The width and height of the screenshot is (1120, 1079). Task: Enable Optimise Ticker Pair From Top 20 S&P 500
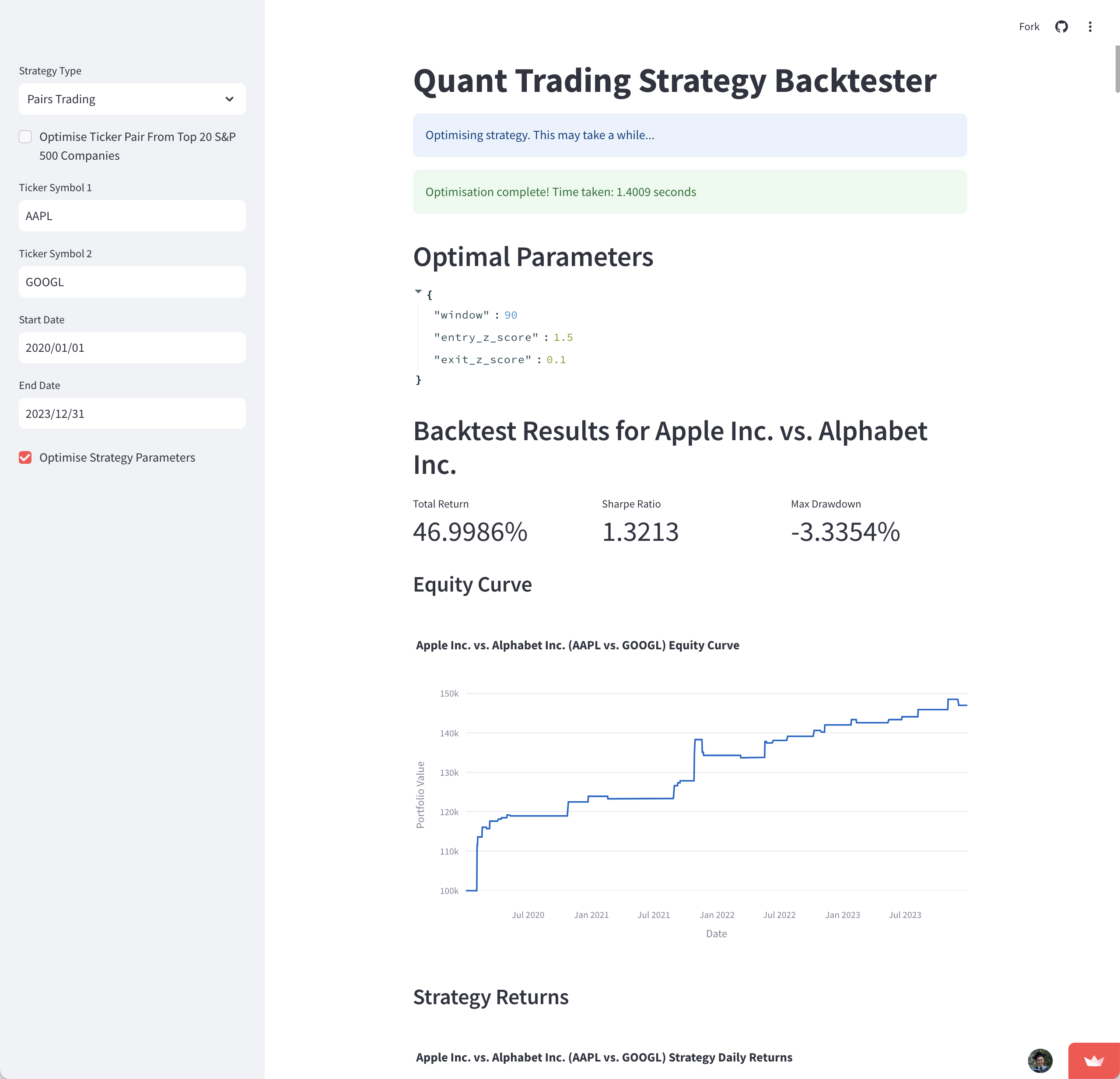[26, 137]
